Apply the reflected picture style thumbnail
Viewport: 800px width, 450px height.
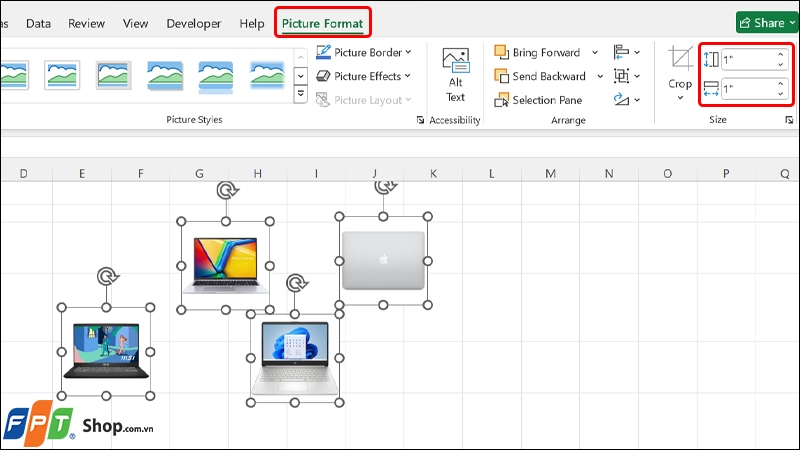(x=216, y=77)
